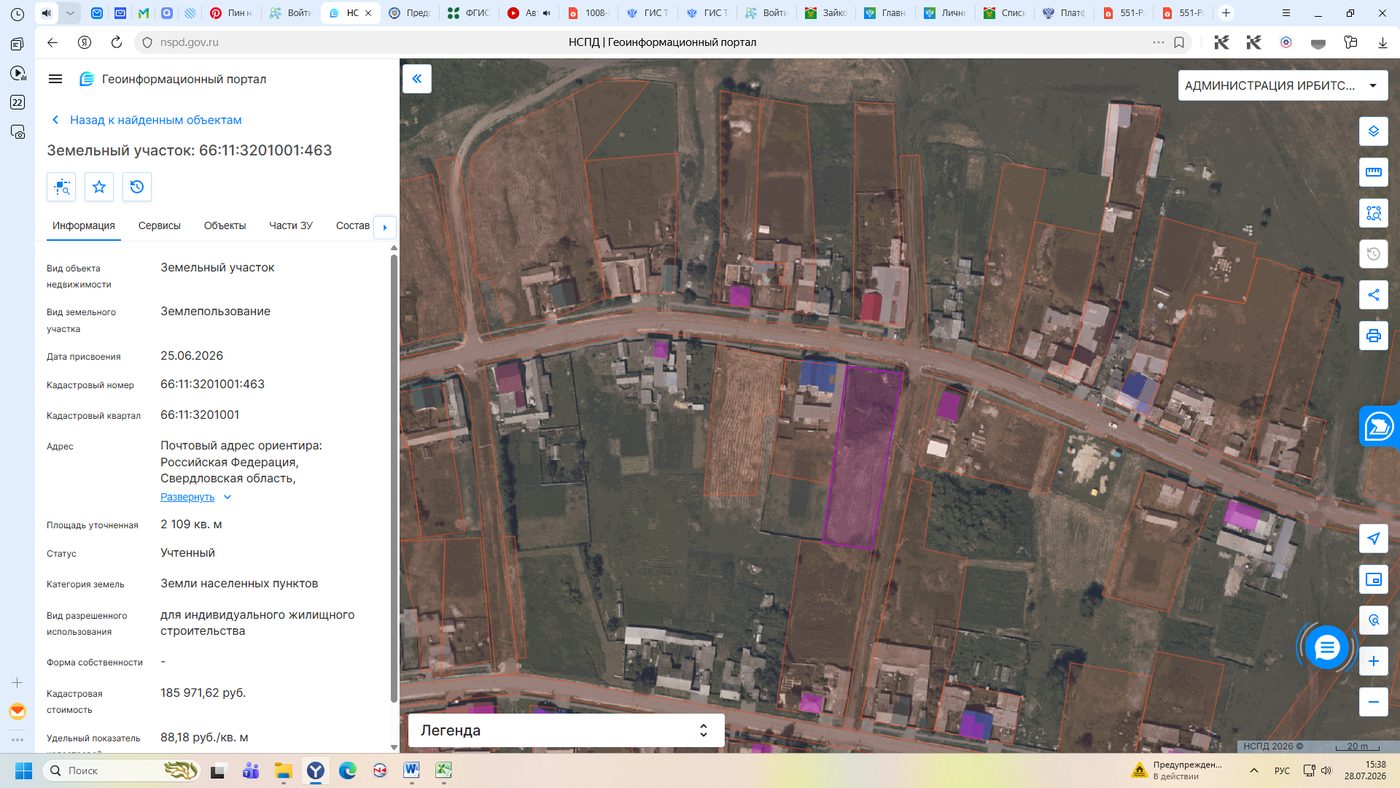Expand the Легенда panel
Screen dimensions: 1400x788
point(566,730)
